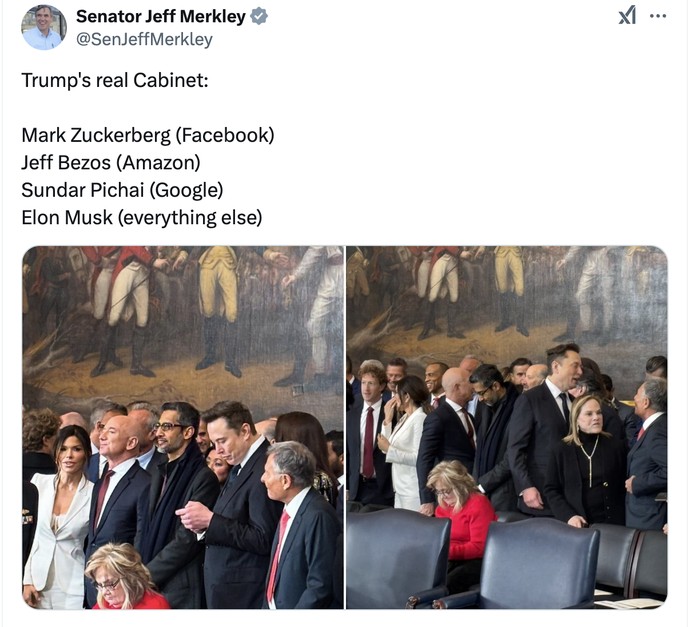Click the "Sundar Pichai (Google)" line
Screen dimensions: 700x627
[122, 189]
